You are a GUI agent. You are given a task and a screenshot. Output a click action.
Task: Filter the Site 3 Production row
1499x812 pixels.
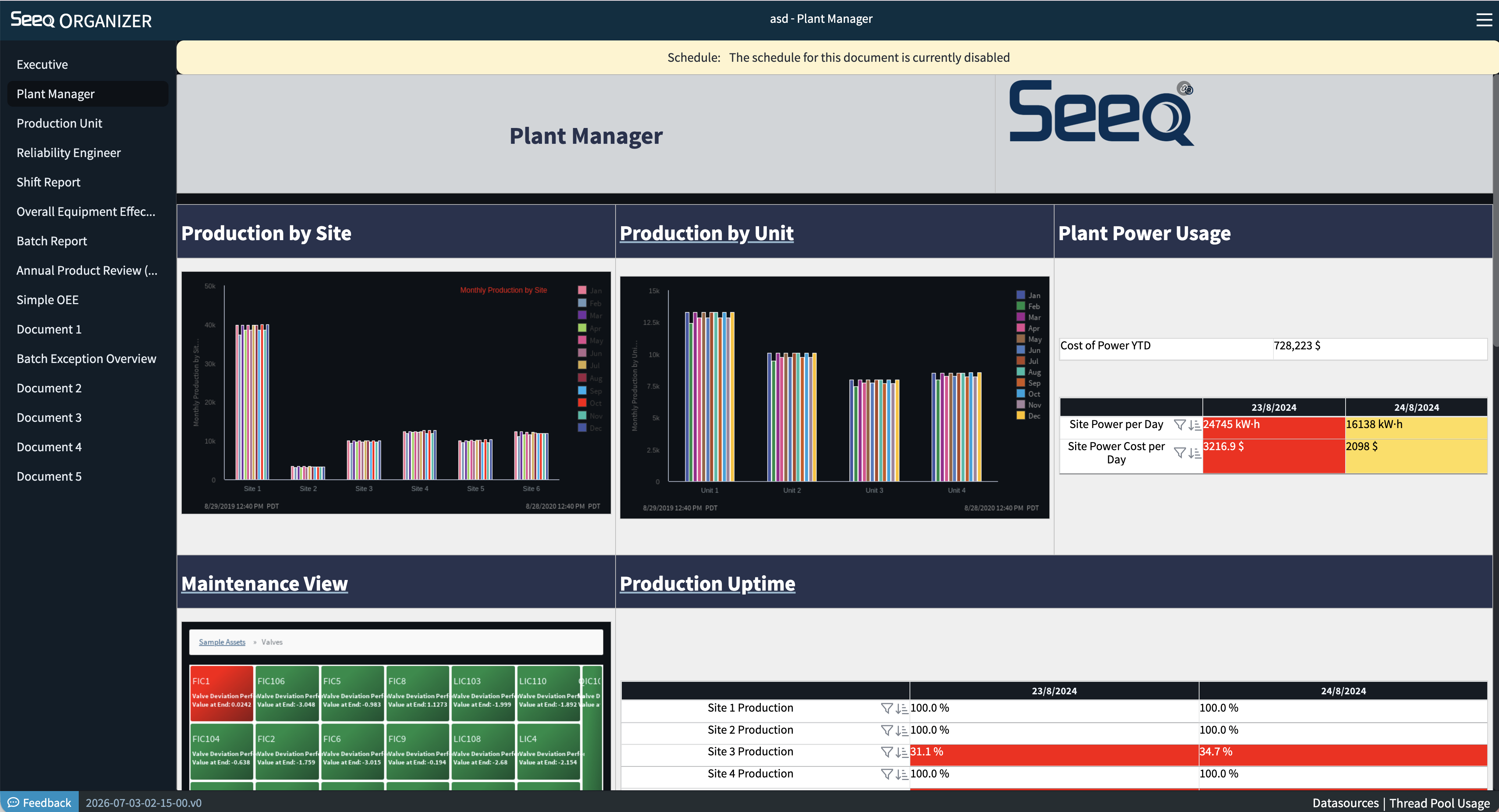(x=887, y=752)
